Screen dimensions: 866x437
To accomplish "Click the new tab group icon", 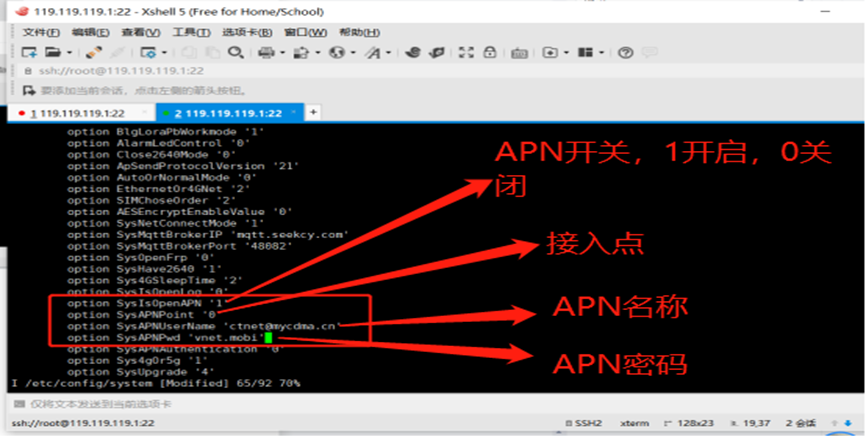I will 550,52.
